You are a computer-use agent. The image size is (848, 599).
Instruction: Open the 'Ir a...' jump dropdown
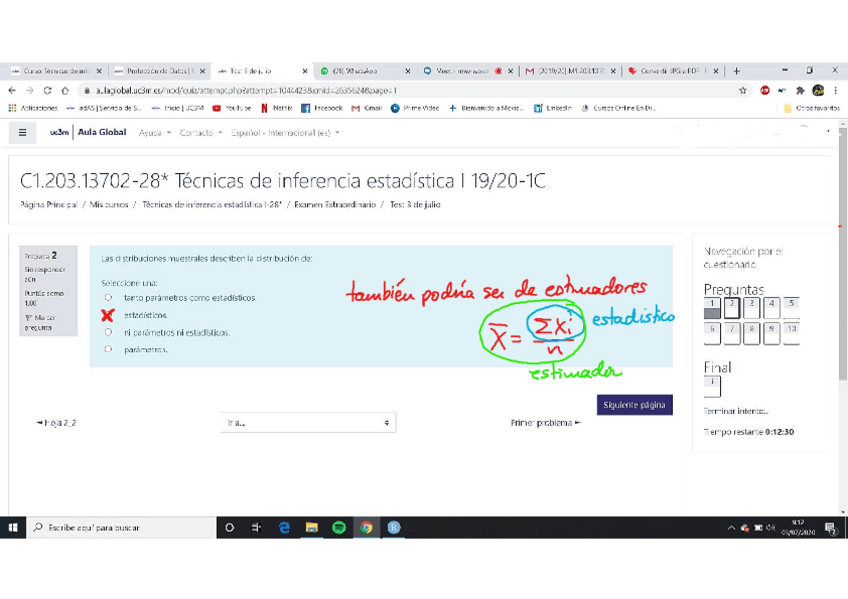(308, 423)
